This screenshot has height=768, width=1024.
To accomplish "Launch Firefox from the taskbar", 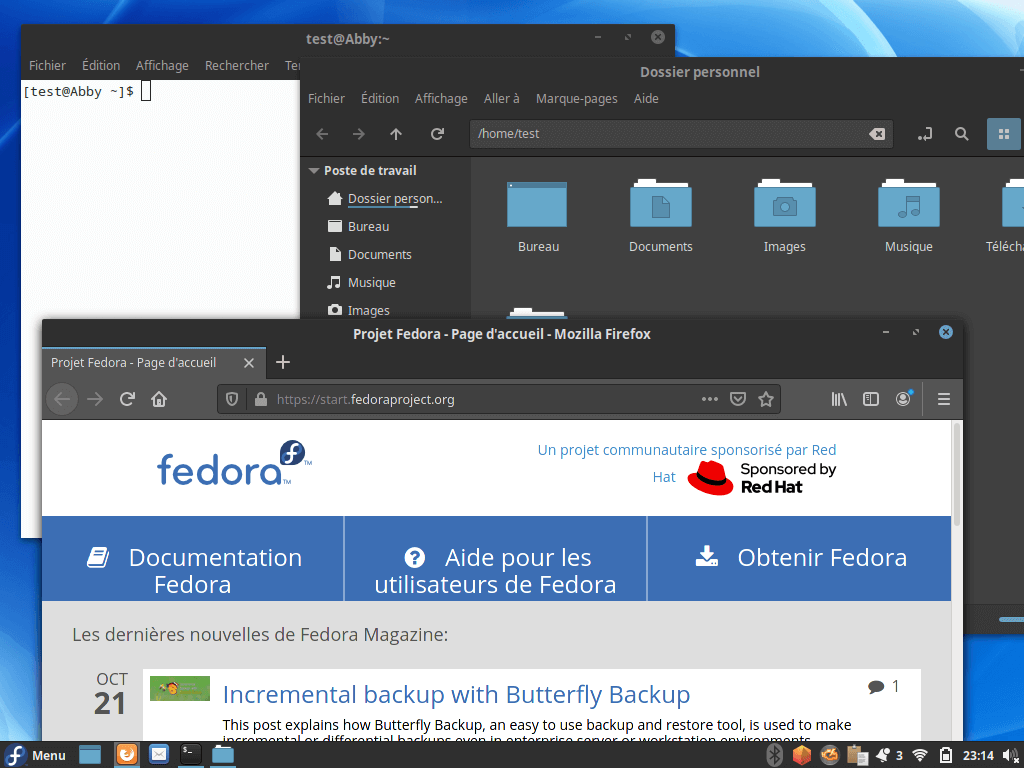I will point(127,755).
